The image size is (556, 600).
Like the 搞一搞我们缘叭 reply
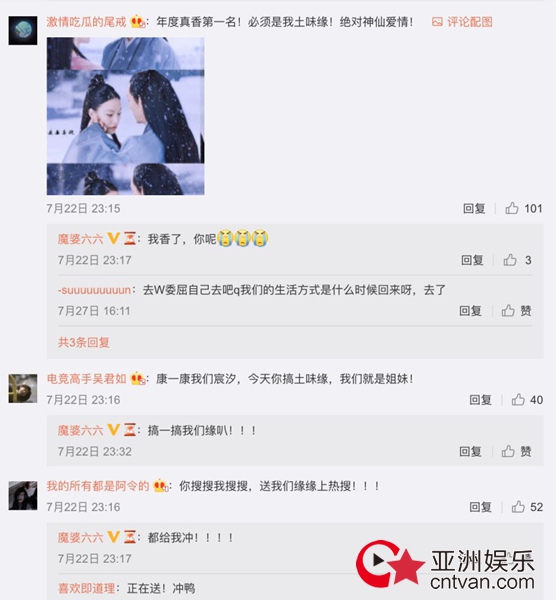pyautogui.click(x=508, y=452)
